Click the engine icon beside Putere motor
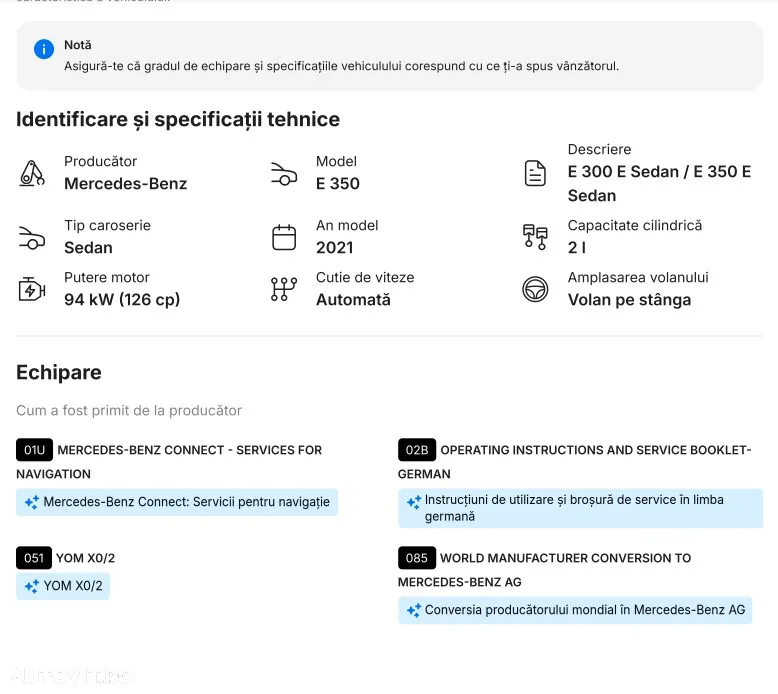Screen dimensions: 778x694 pyautogui.click(x=32, y=289)
